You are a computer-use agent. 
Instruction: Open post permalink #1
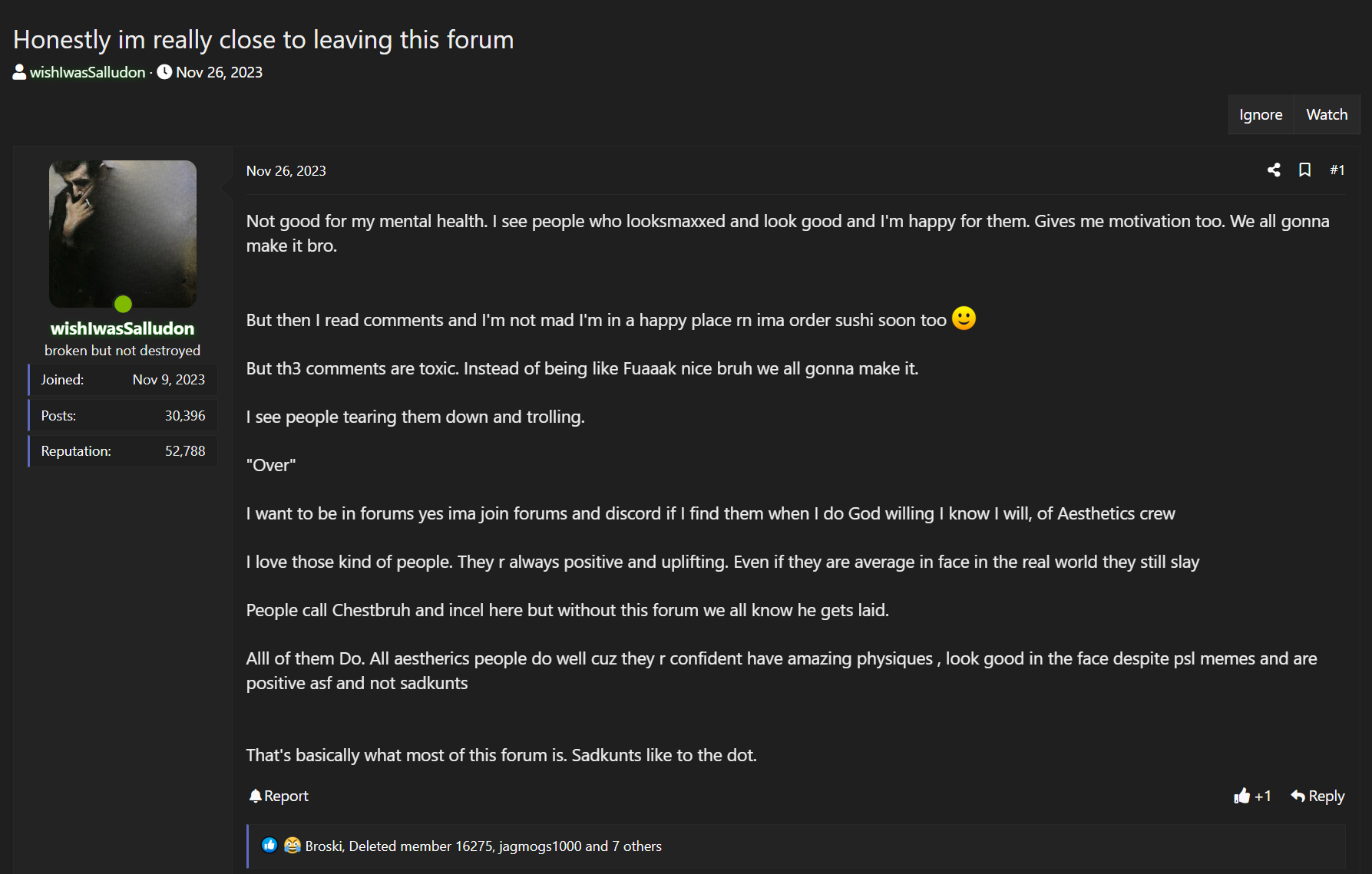click(x=1337, y=170)
